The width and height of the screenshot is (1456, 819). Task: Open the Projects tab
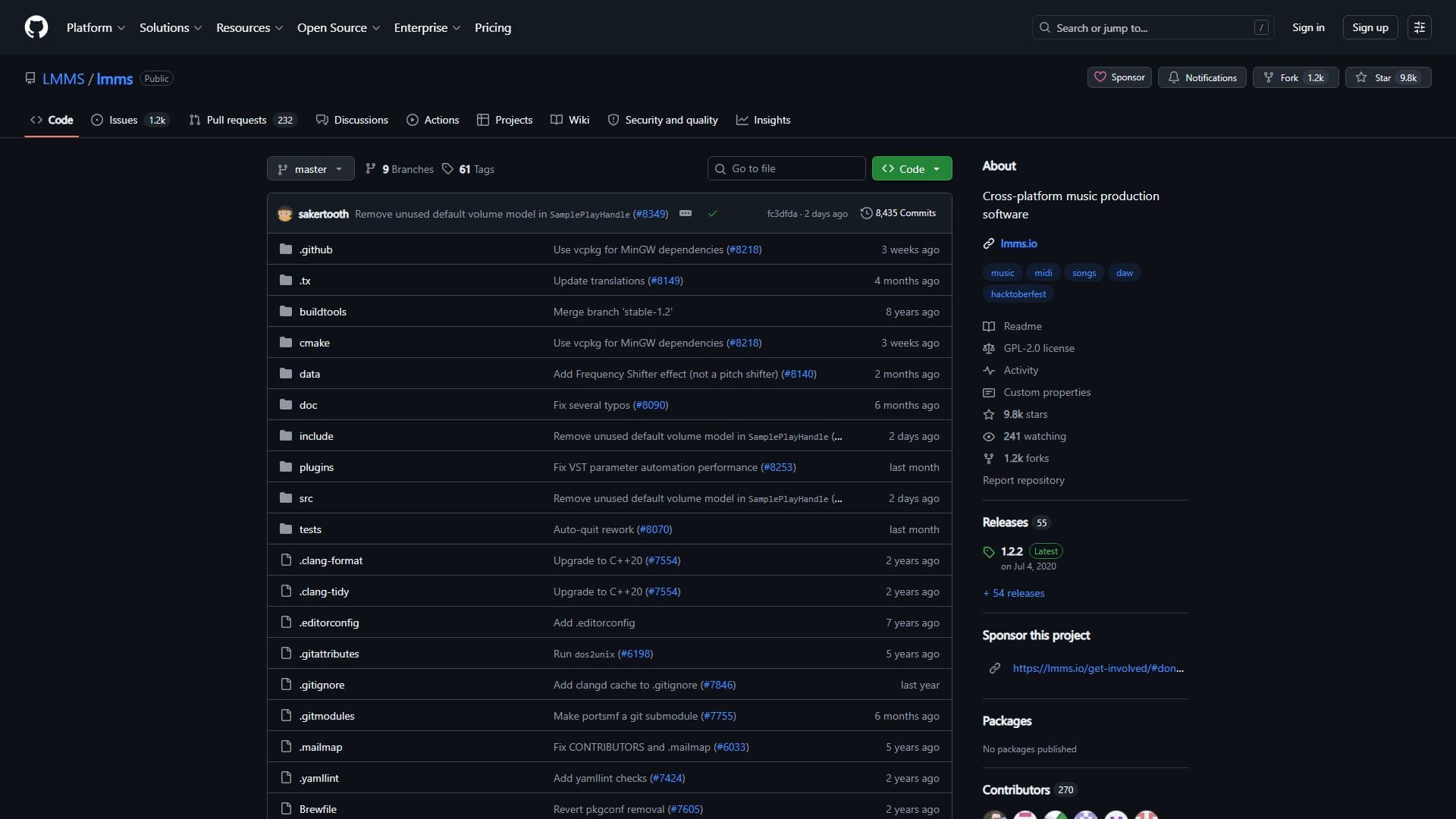point(505,120)
